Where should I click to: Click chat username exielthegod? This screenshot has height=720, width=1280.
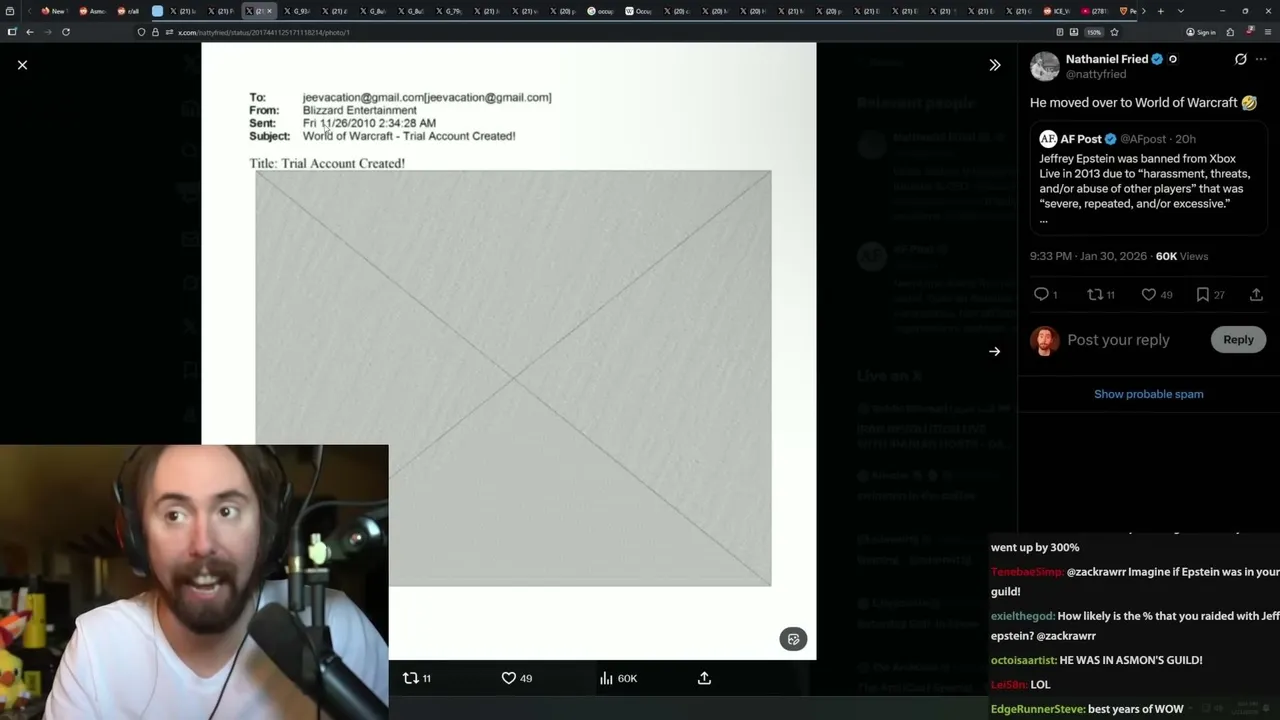coord(1022,616)
